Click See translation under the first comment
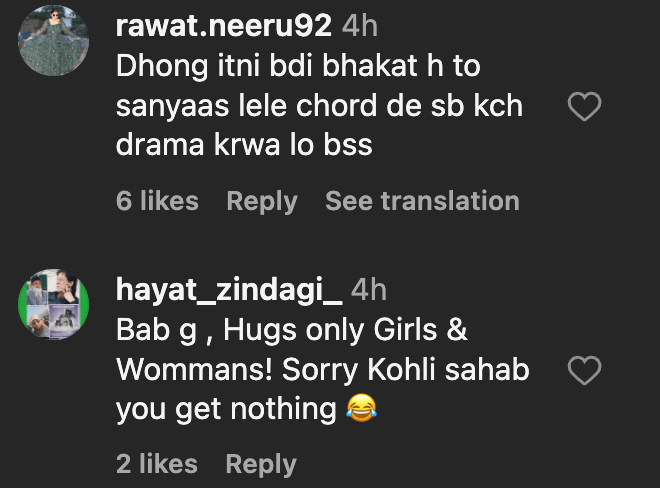 coord(422,201)
